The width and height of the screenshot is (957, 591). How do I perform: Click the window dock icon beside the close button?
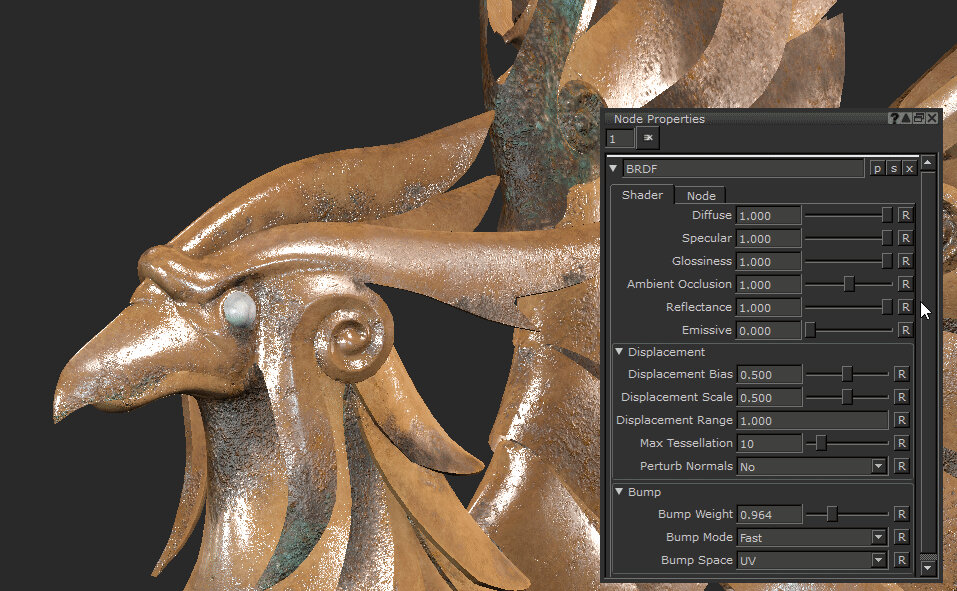pos(920,118)
